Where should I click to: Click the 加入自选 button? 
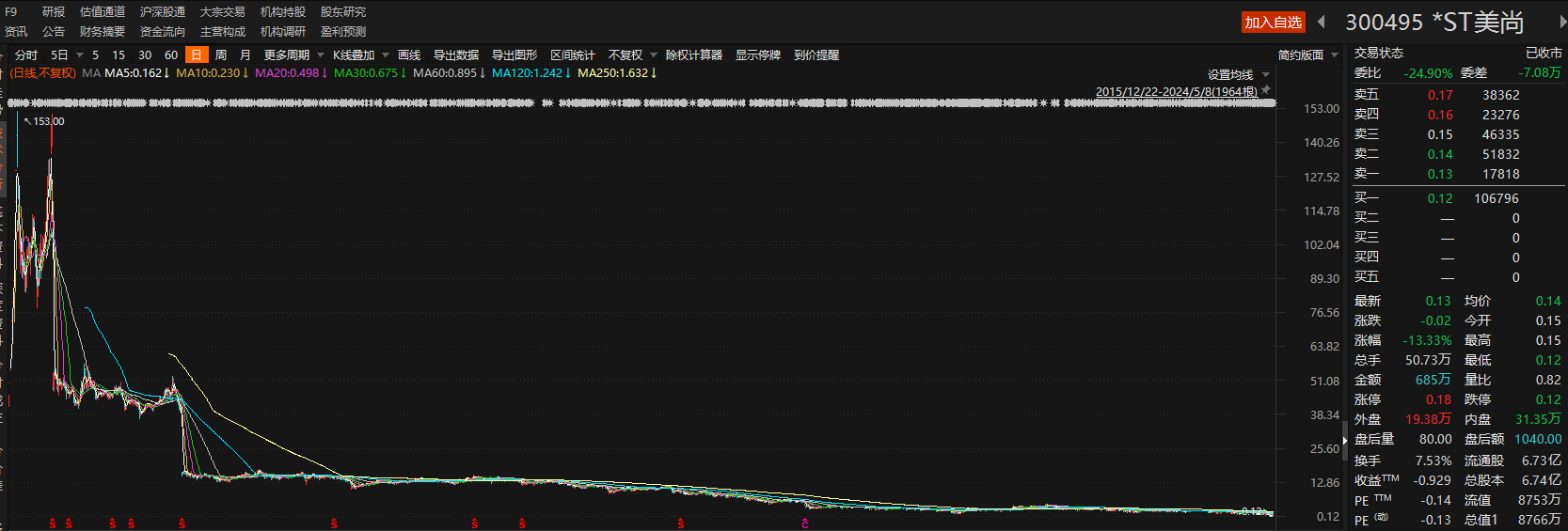point(1273,22)
